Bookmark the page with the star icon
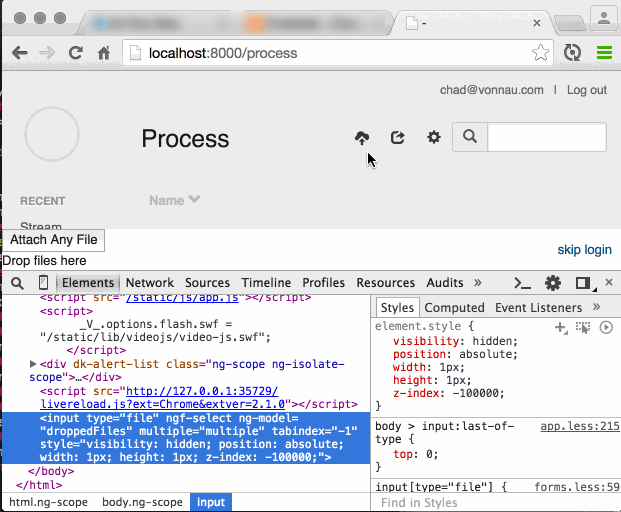The height and width of the screenshot is (512, 621). pyautogui.click(x=540, y=53)
